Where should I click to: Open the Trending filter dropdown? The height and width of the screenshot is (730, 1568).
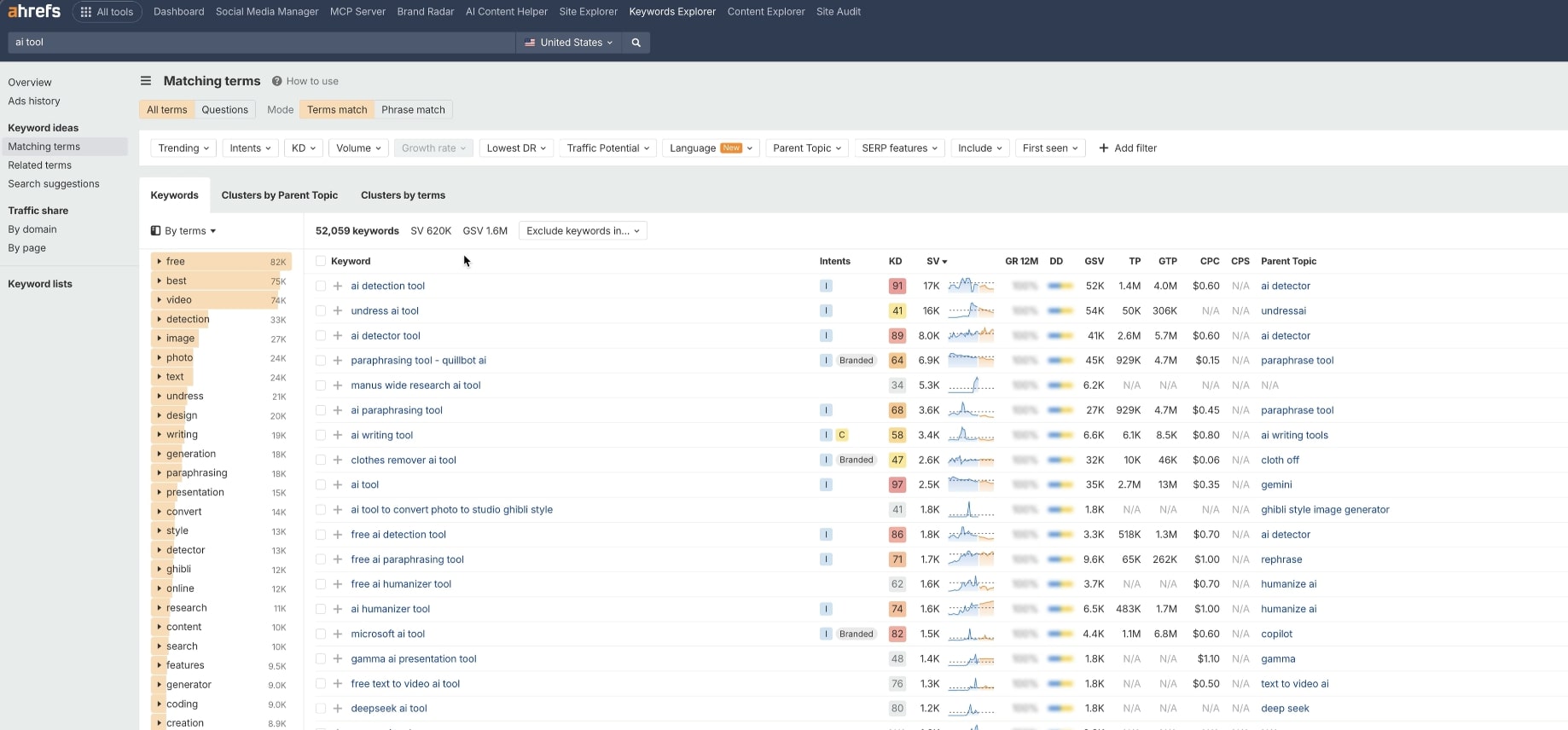tap(183, 148)
